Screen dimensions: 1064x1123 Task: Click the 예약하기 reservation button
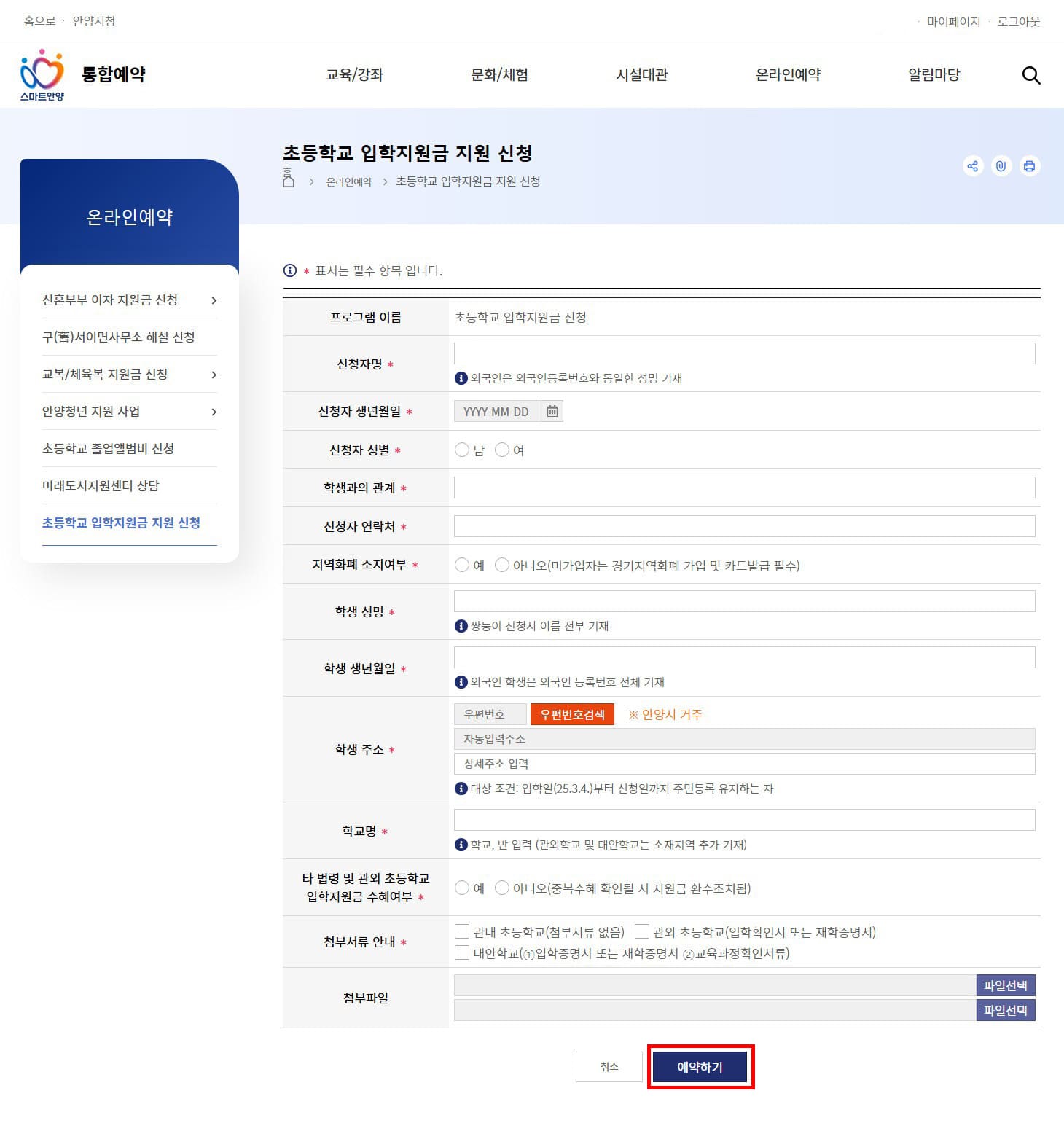click(700, 1067)
